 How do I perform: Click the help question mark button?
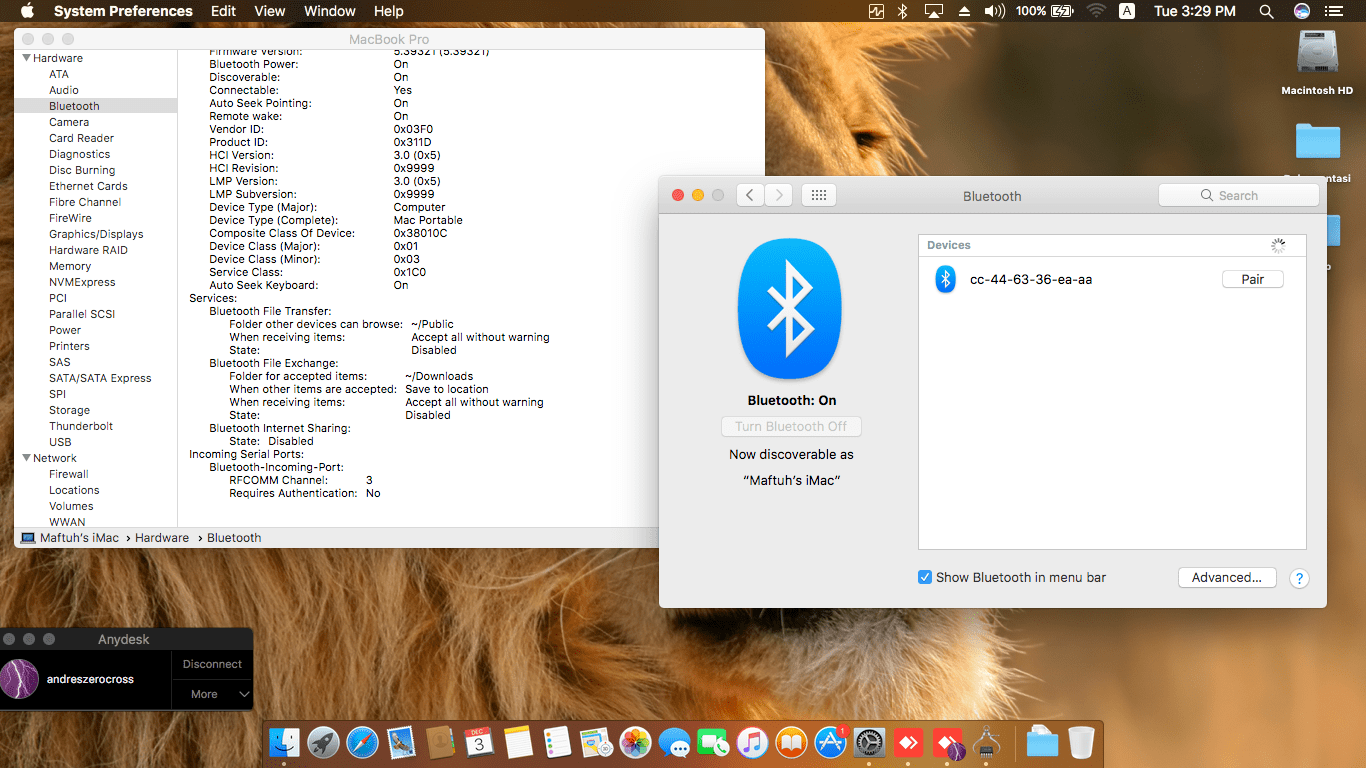pos(1299,578)
